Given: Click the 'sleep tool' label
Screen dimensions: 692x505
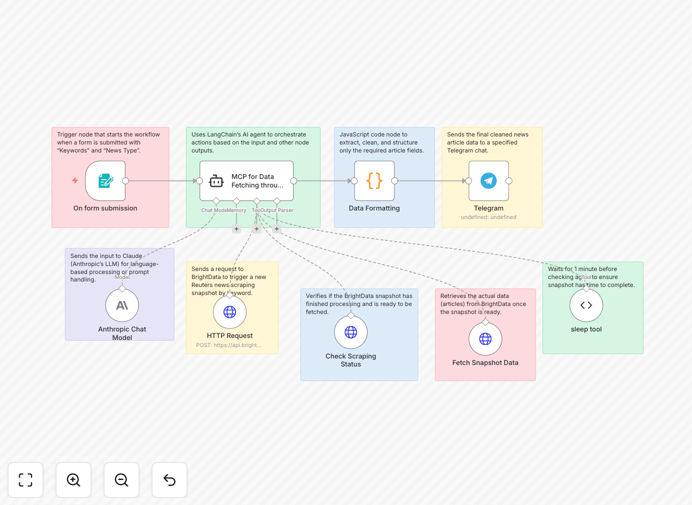Looking at the screenshot, I should pos(586,329).
